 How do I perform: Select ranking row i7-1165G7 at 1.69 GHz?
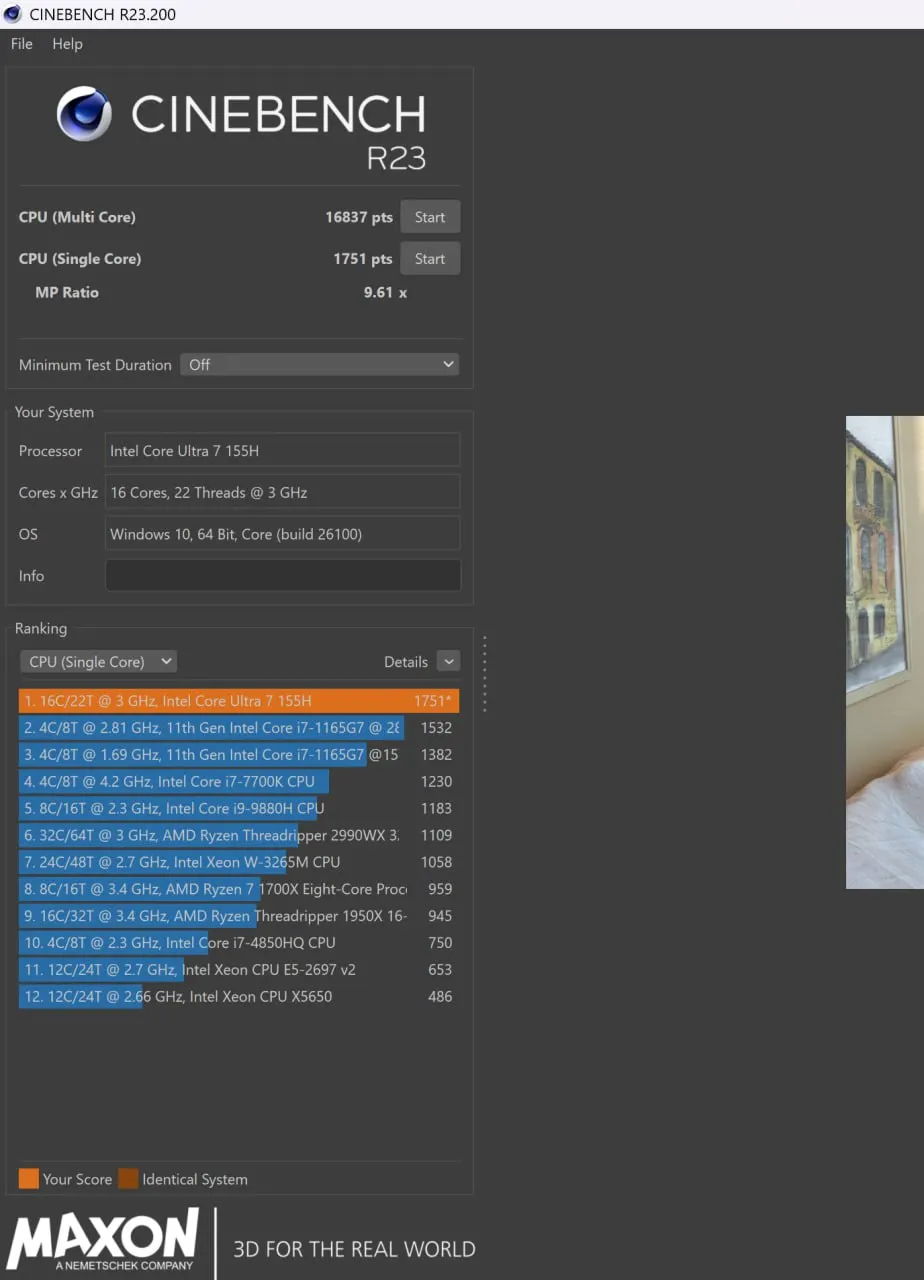[239, 755]
